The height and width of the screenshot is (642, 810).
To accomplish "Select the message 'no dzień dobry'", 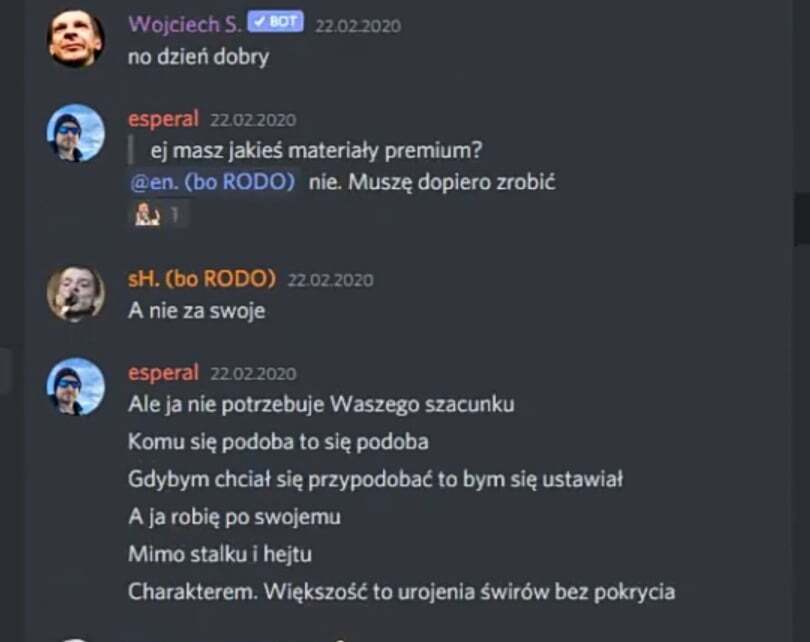I will tap(198, 57).
